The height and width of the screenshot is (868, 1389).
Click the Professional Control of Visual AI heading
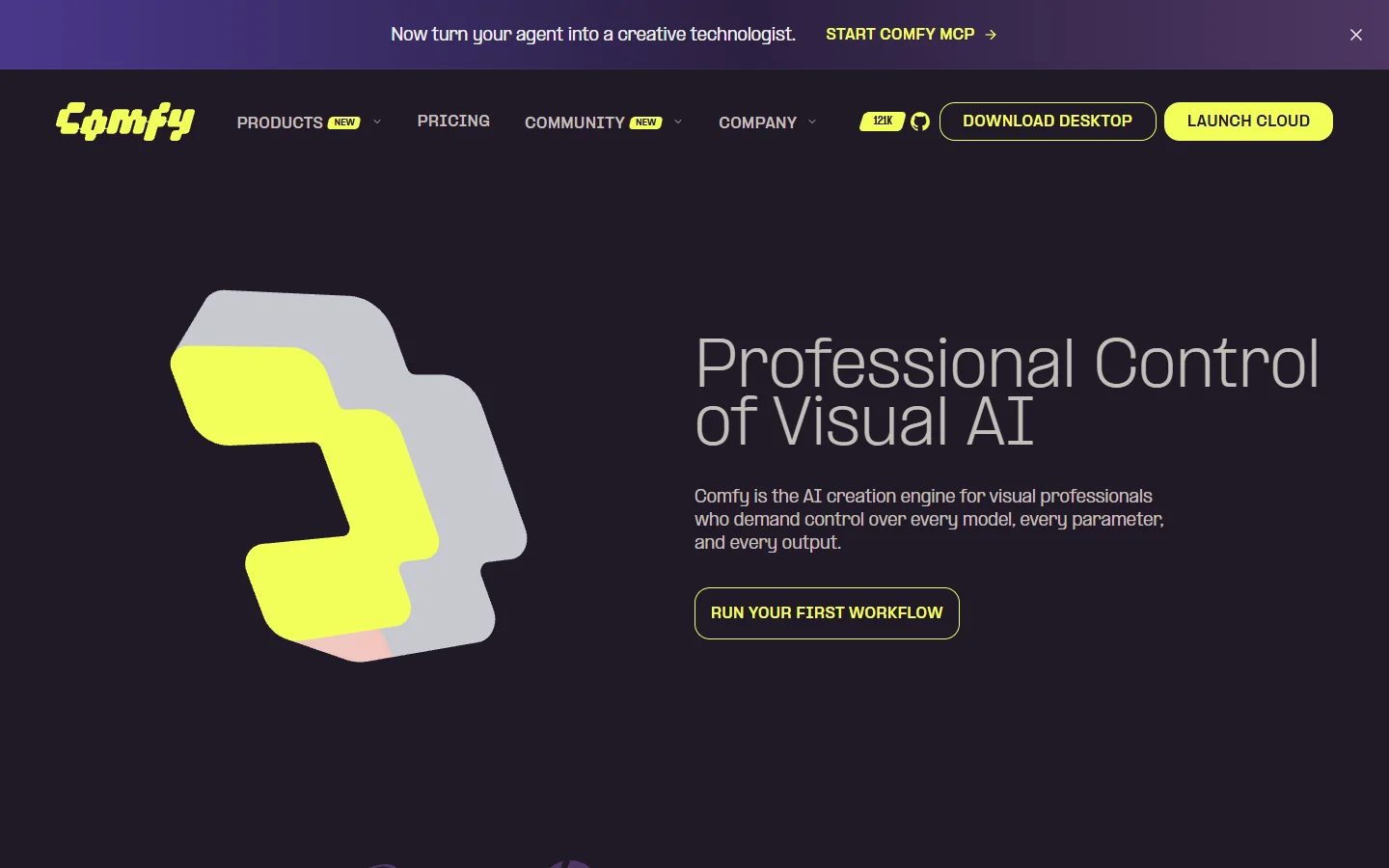coord(1006,393)
